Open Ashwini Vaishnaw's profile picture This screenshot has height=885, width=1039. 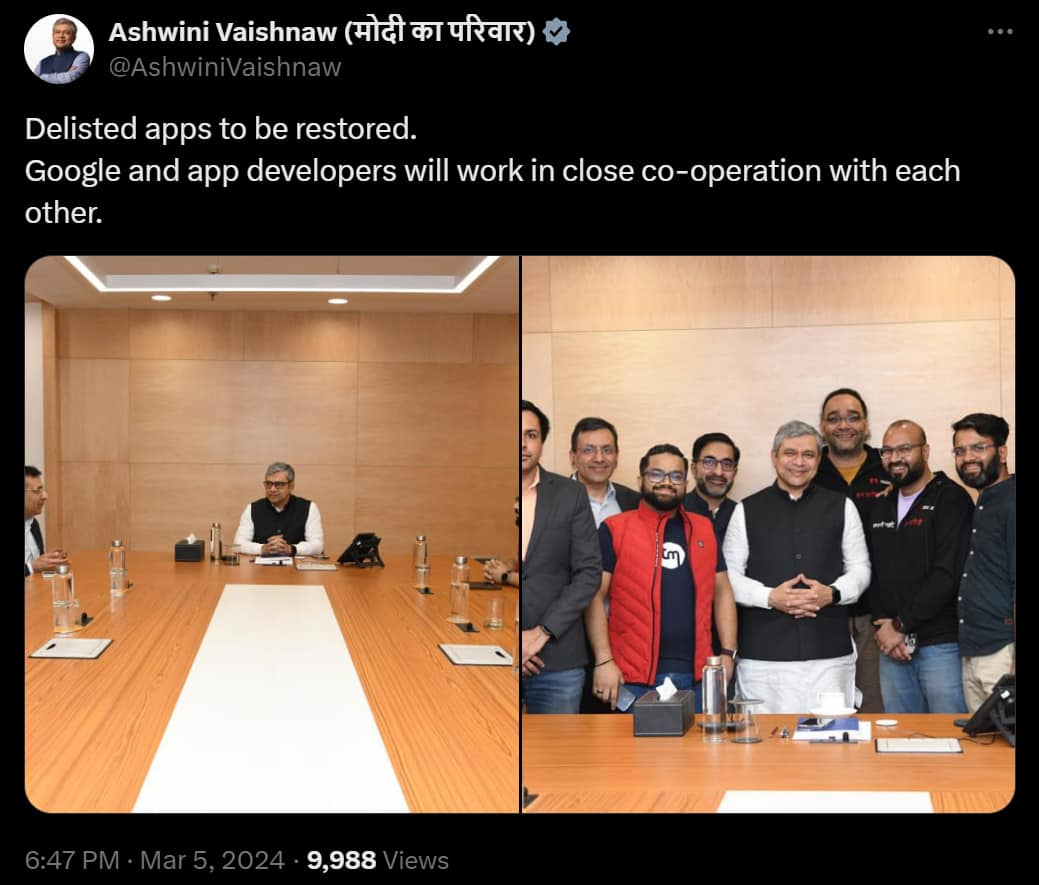(59, 49)
